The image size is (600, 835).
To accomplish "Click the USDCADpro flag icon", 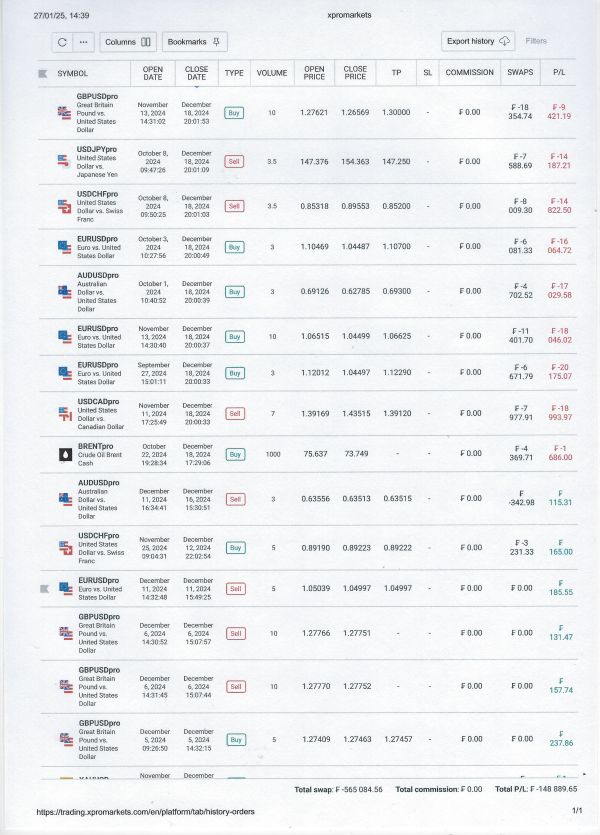I will pos(65,414).
